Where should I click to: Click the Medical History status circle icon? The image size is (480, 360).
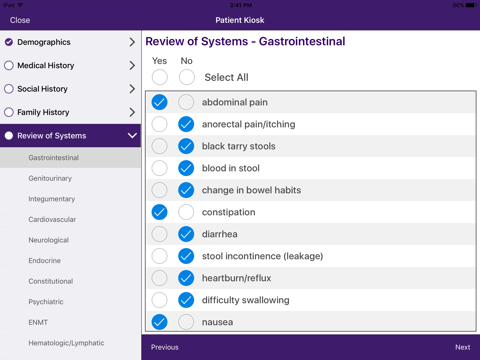coord(9,65)
